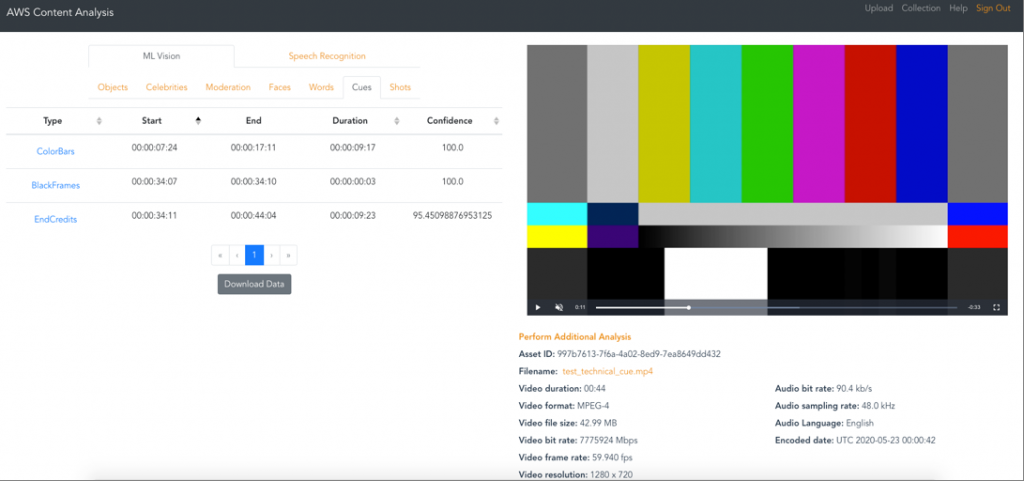Switch to Speech Recognition tab
Screen dimensions: 1024x481
click(x=327, y=56)
